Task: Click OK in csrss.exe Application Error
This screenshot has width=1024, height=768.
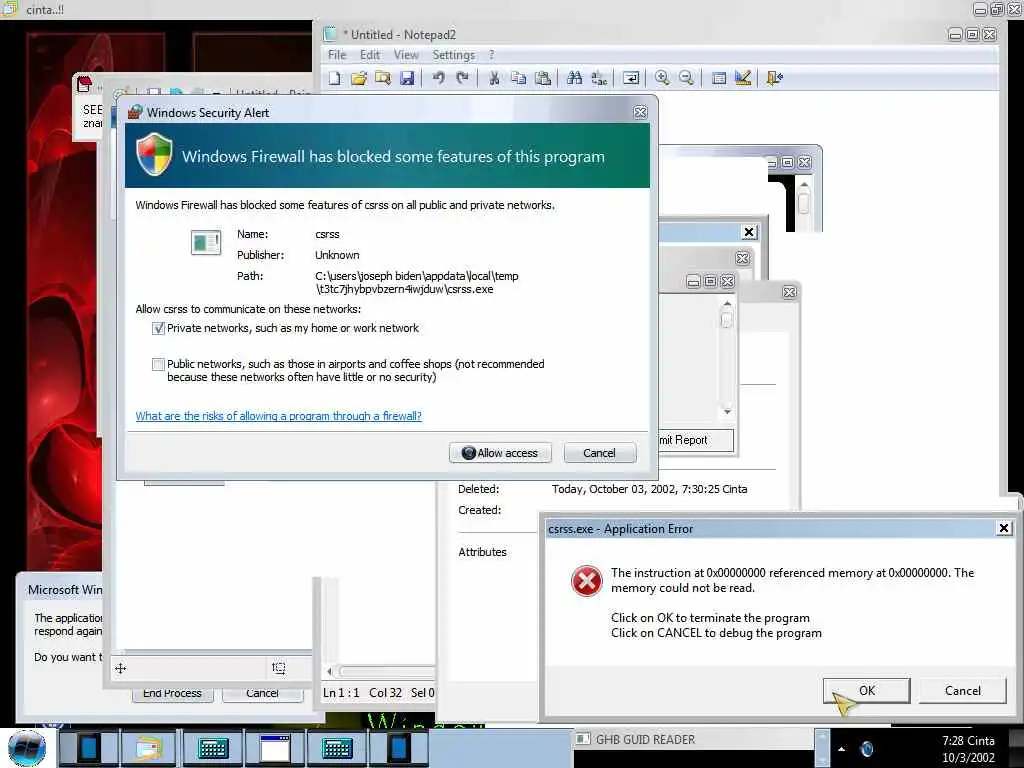Action: click(x=867, y=690)
